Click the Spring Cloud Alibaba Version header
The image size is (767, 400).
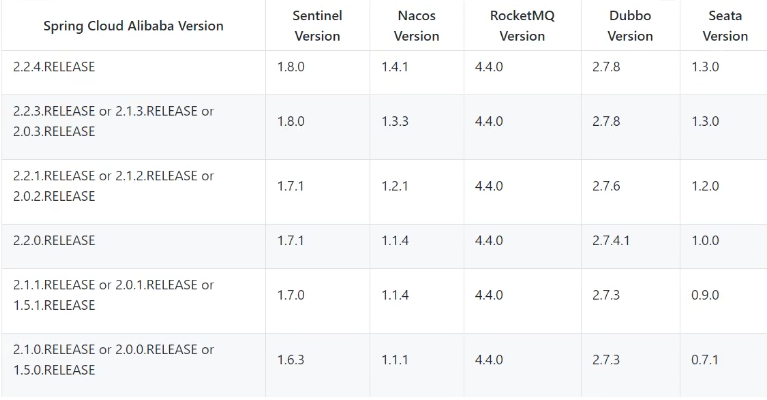[133, 26]
